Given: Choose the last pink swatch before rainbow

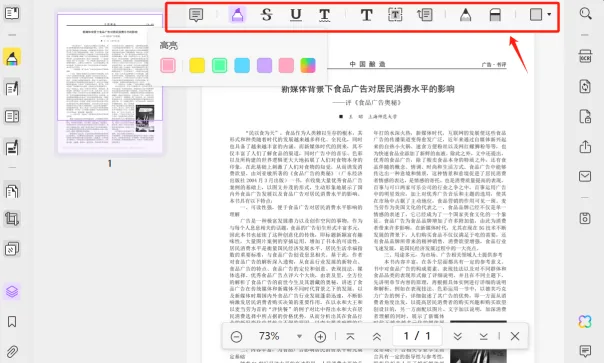Looking at the screenshot, I should 286,66.
